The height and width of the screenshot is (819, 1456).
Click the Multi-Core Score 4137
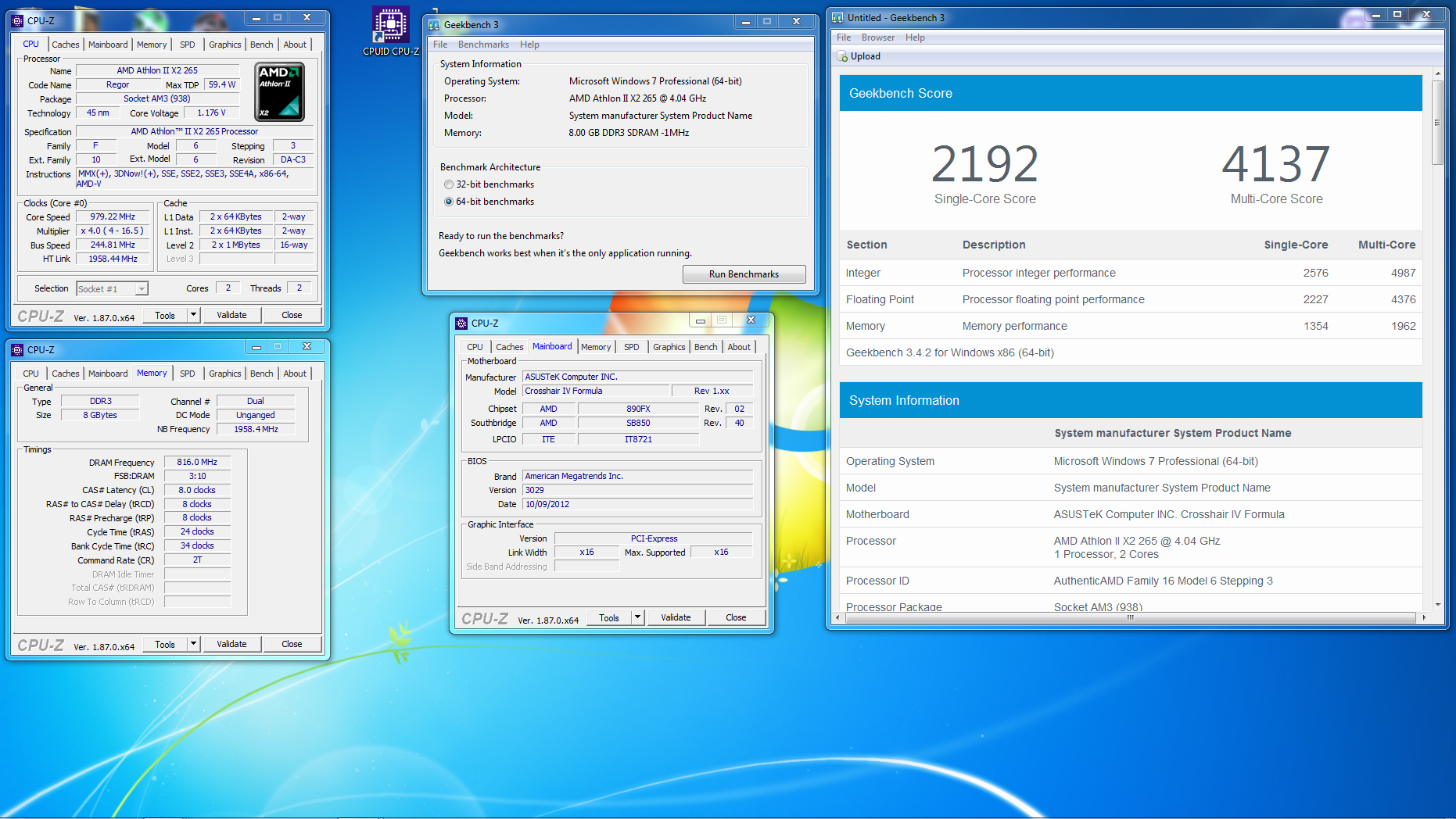(1276, 164)
